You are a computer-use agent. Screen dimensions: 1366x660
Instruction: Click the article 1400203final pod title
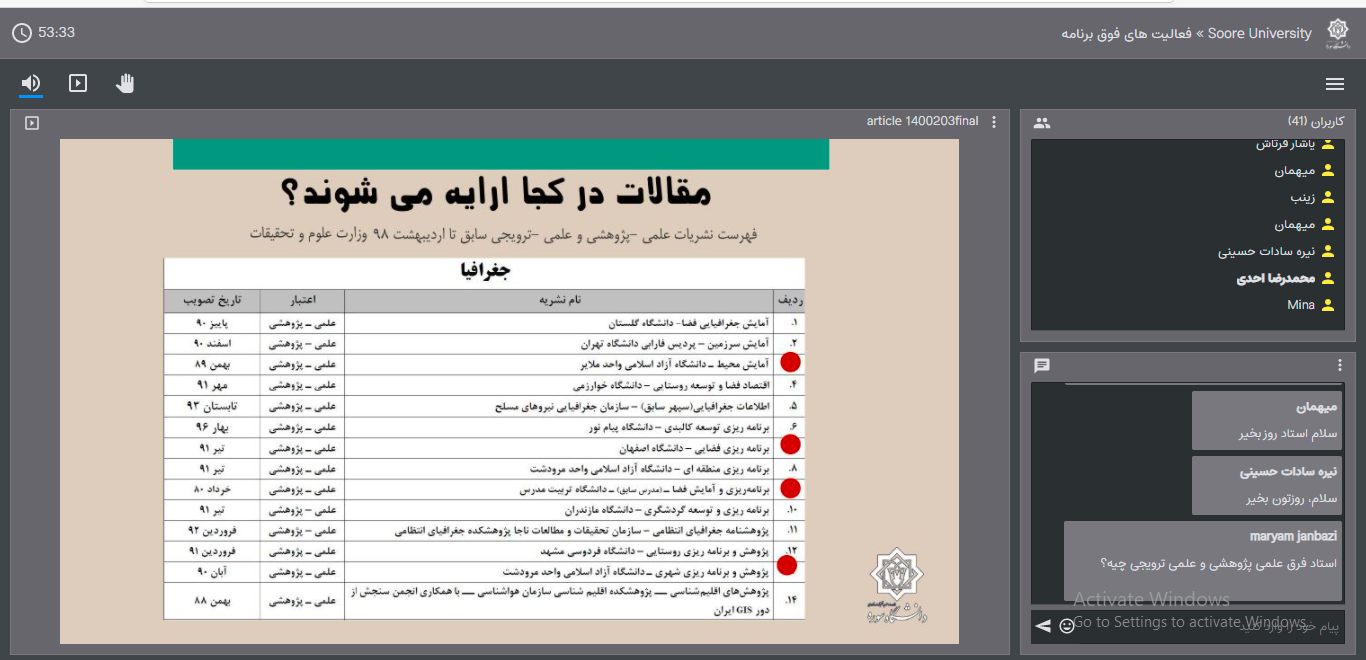(922, 121)
